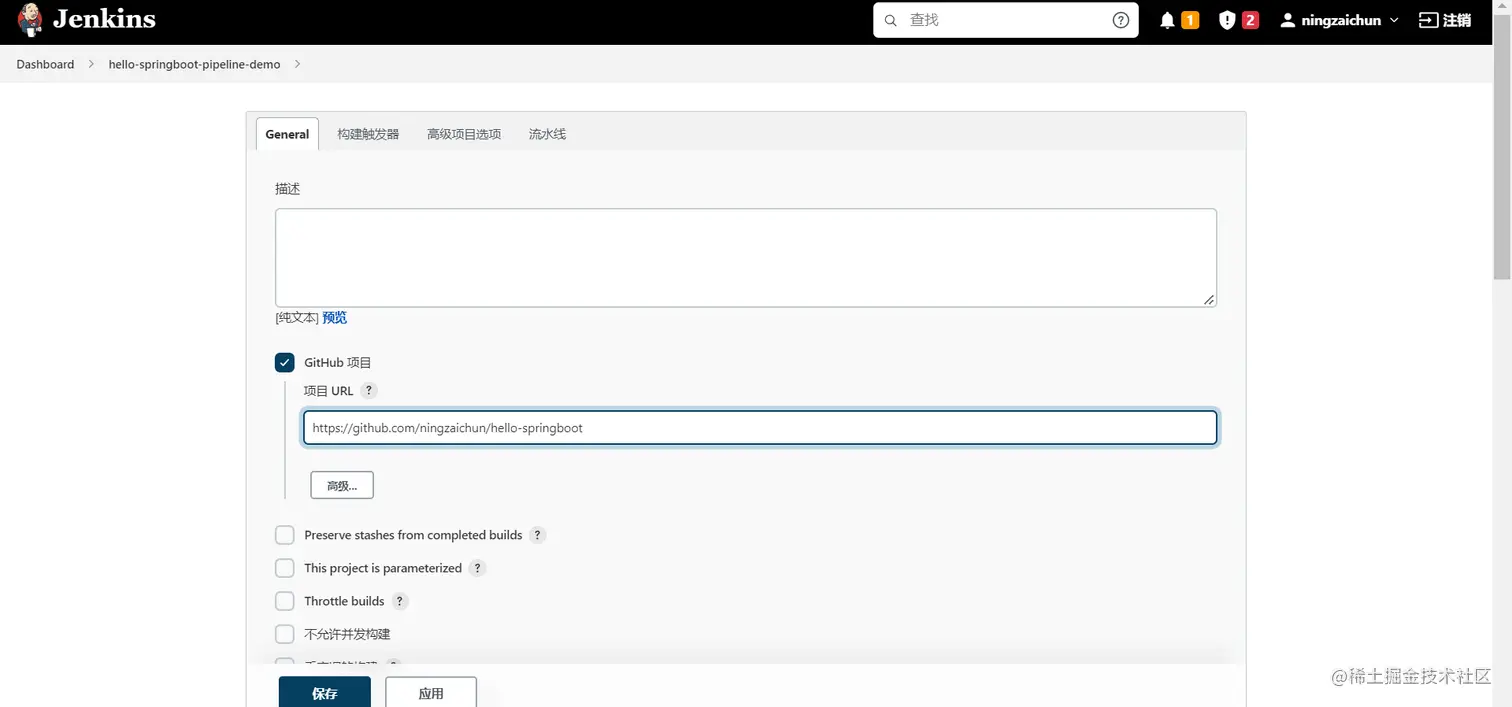Click the red security warning count badge

tap(1250, 20)
